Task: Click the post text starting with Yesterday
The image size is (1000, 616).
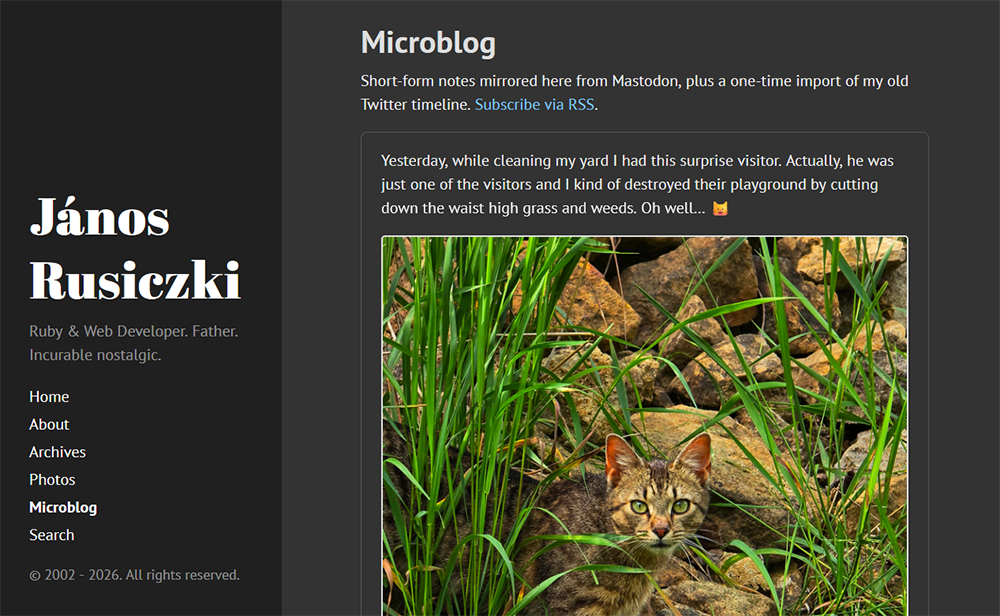Action: click(637, 184)
